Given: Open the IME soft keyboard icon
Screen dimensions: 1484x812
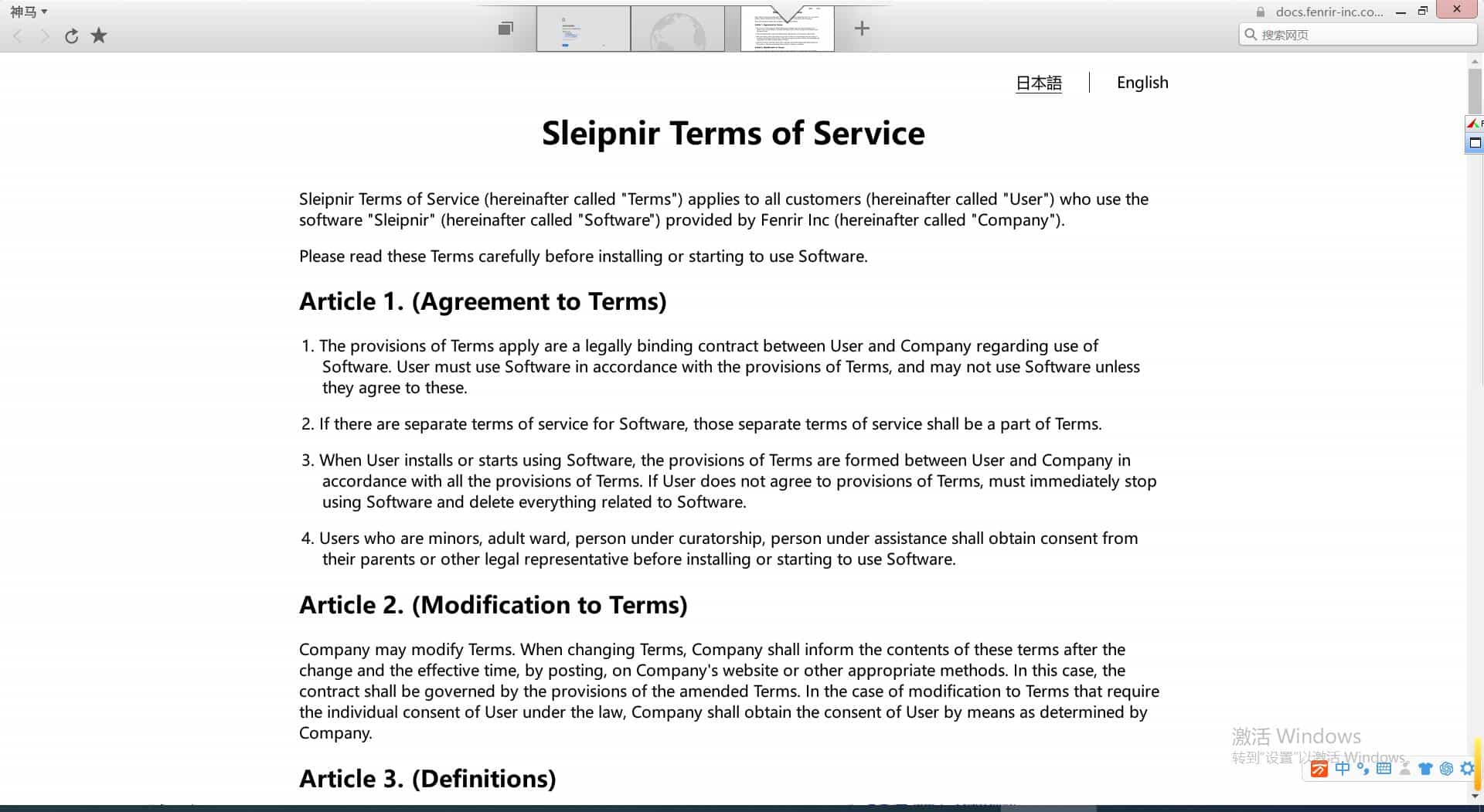Looking at the screenshot, I should 1384,769.
